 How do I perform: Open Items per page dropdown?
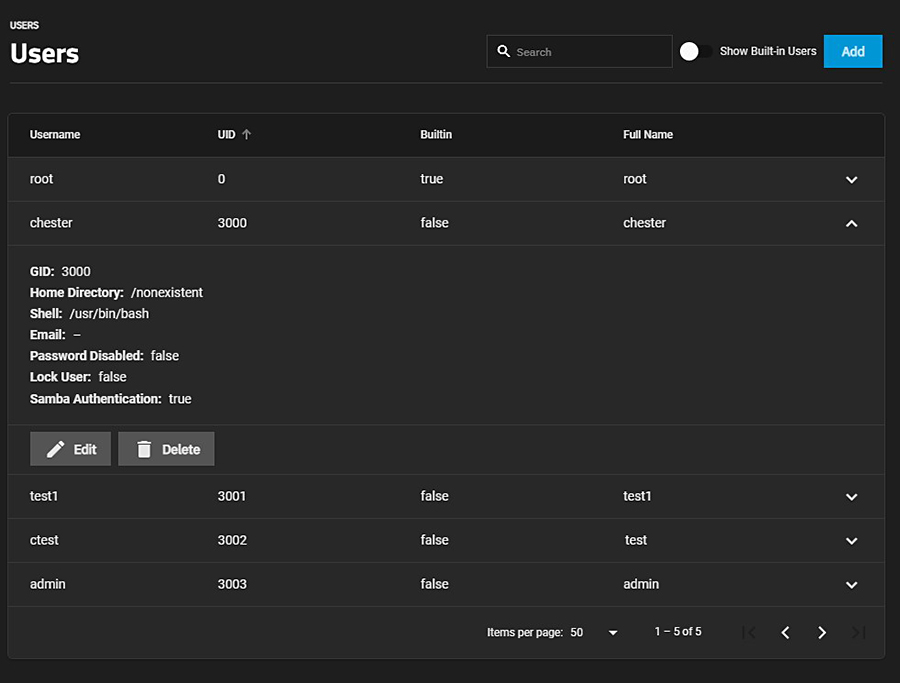pos(594,632)
